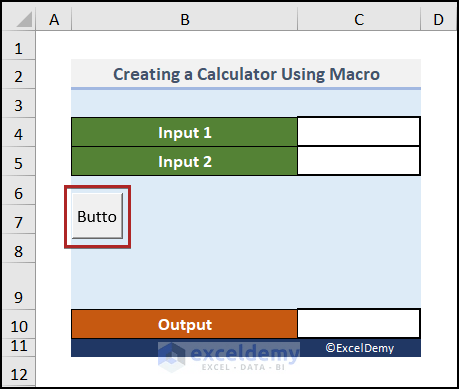Select row 7 header
Screen dimensions: 459x389
(x=19, y=219)
